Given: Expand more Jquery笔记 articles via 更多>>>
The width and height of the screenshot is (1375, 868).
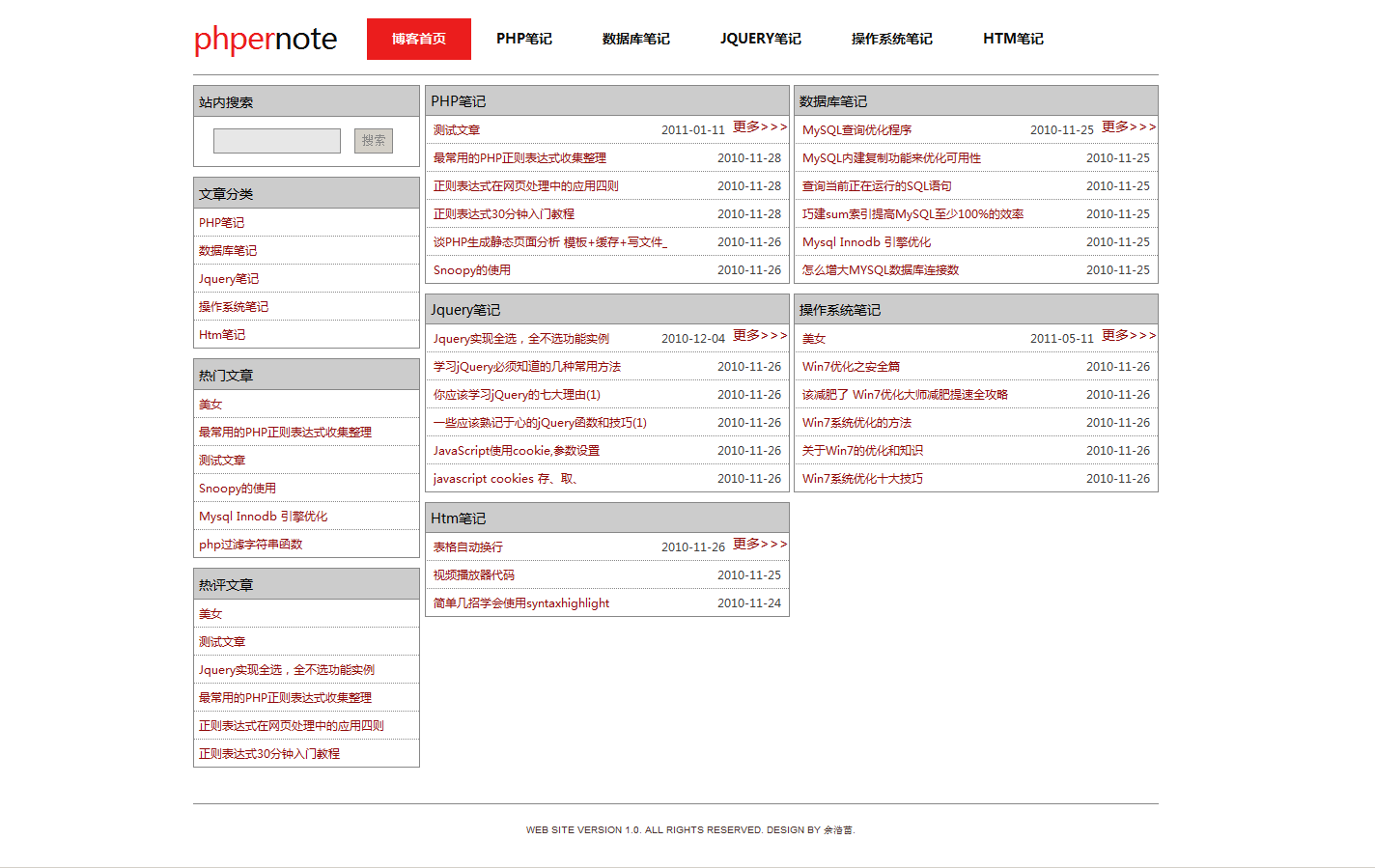Looking at the screenshot, I should coord(760,336).
